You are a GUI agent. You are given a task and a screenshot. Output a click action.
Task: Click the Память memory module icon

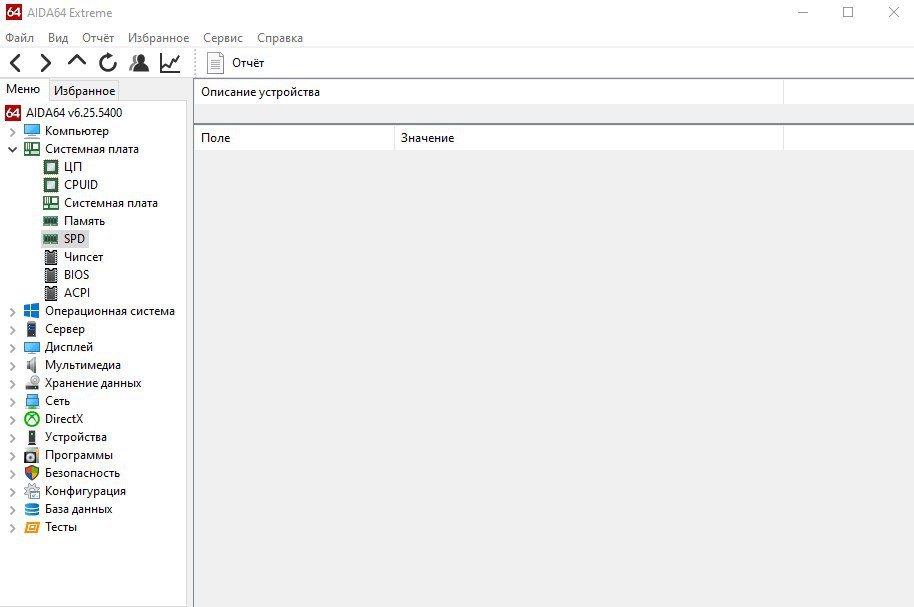(x=51, y=221)
